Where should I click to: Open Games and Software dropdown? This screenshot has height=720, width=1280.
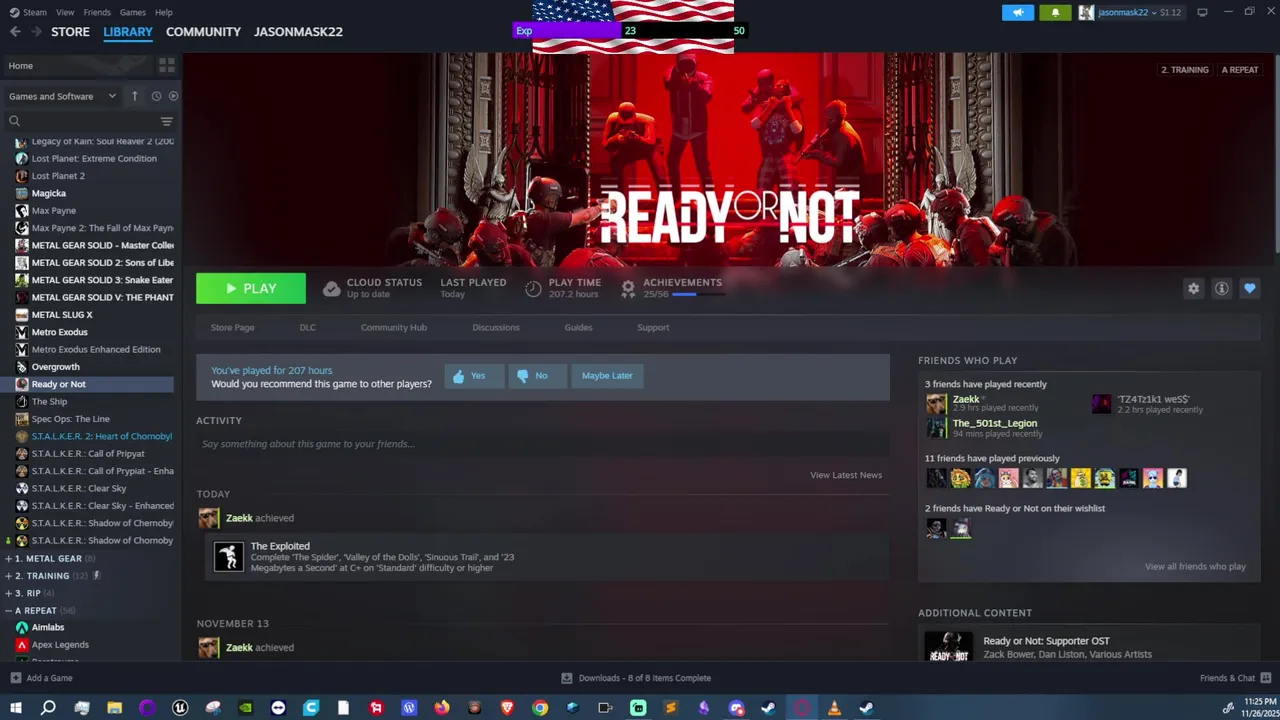(62, 96)
